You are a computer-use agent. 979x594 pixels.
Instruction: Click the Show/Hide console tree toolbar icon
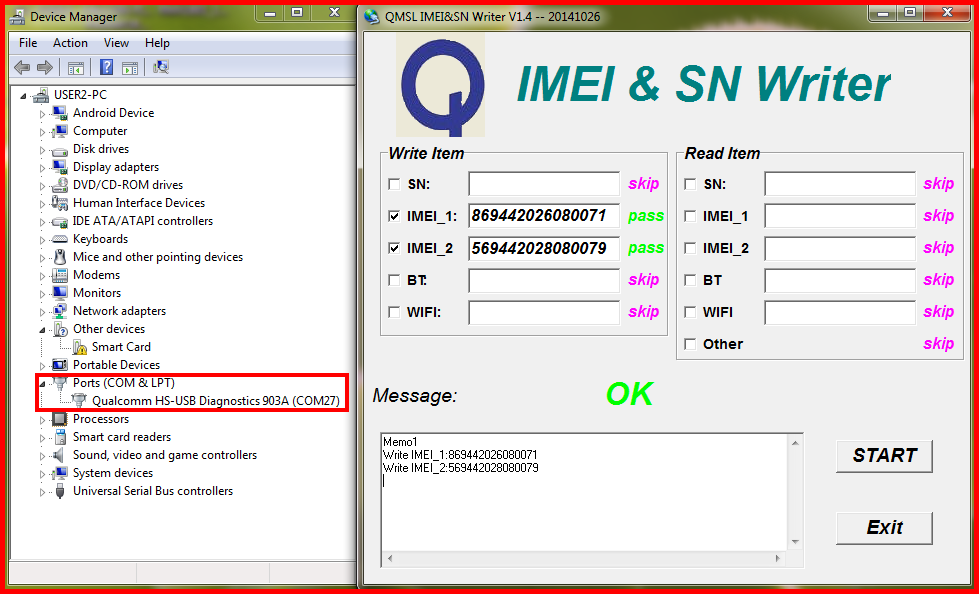pyautogui.click(x=76, y=67)
